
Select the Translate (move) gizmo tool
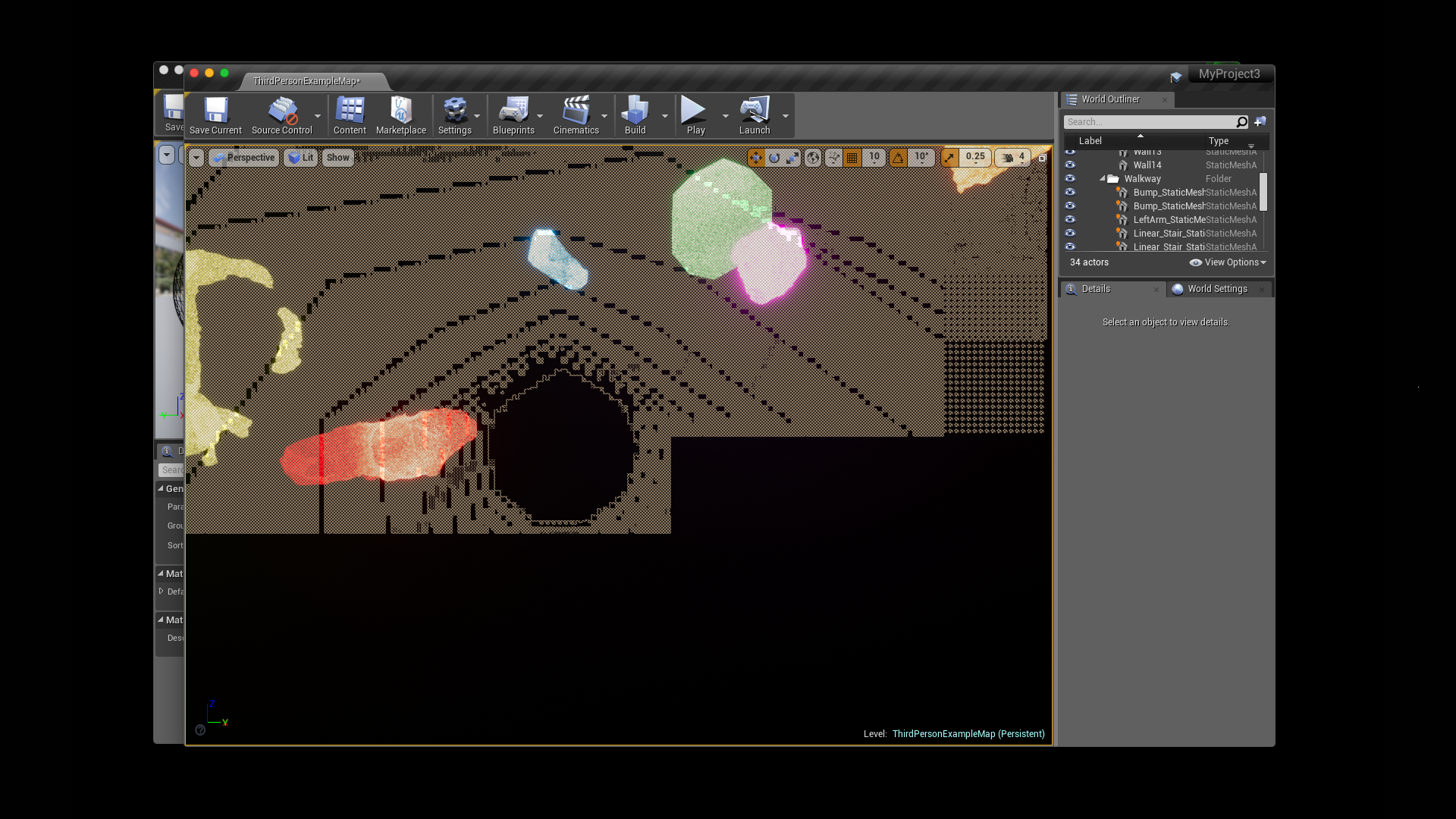[756, 158]
